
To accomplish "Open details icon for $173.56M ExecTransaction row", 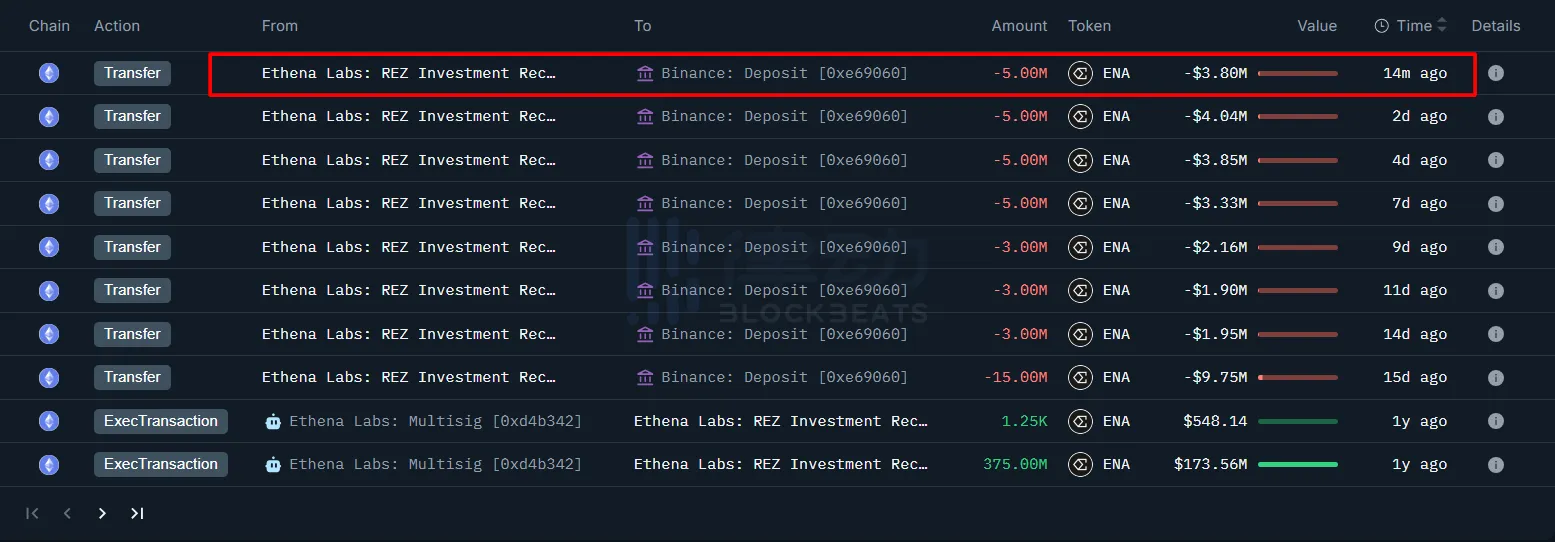I will tap(1496, 465).
